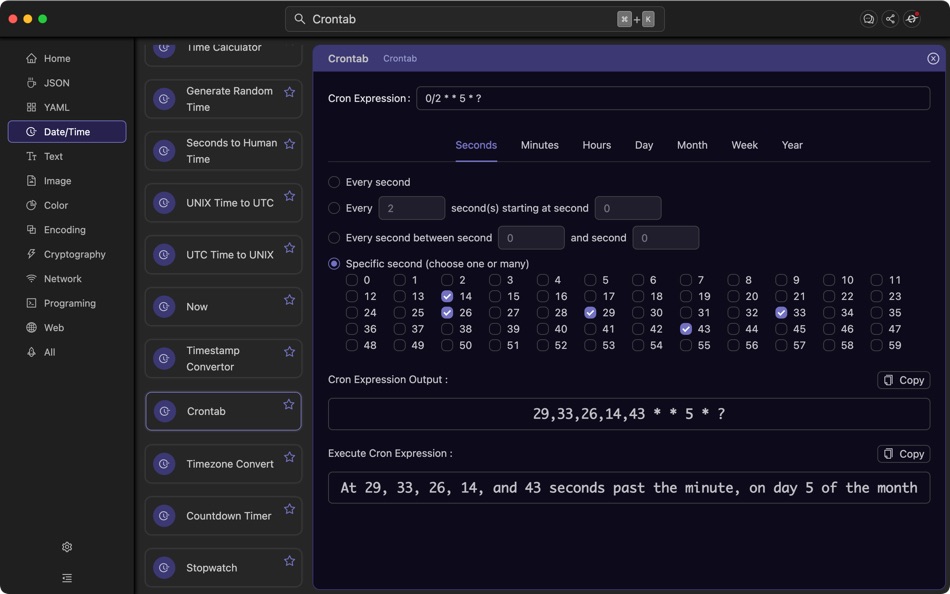Check second 59
Screen dimensions: 950x594
877,345
